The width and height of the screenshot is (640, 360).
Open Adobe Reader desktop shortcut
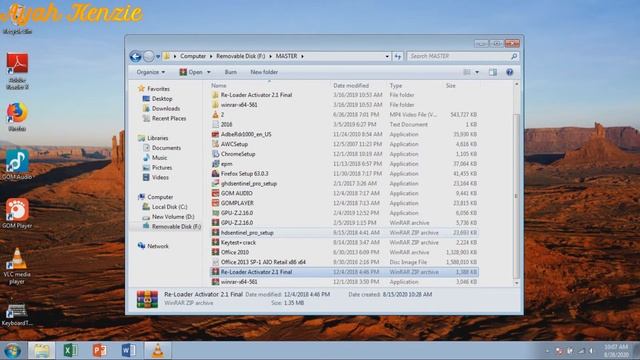17,71
